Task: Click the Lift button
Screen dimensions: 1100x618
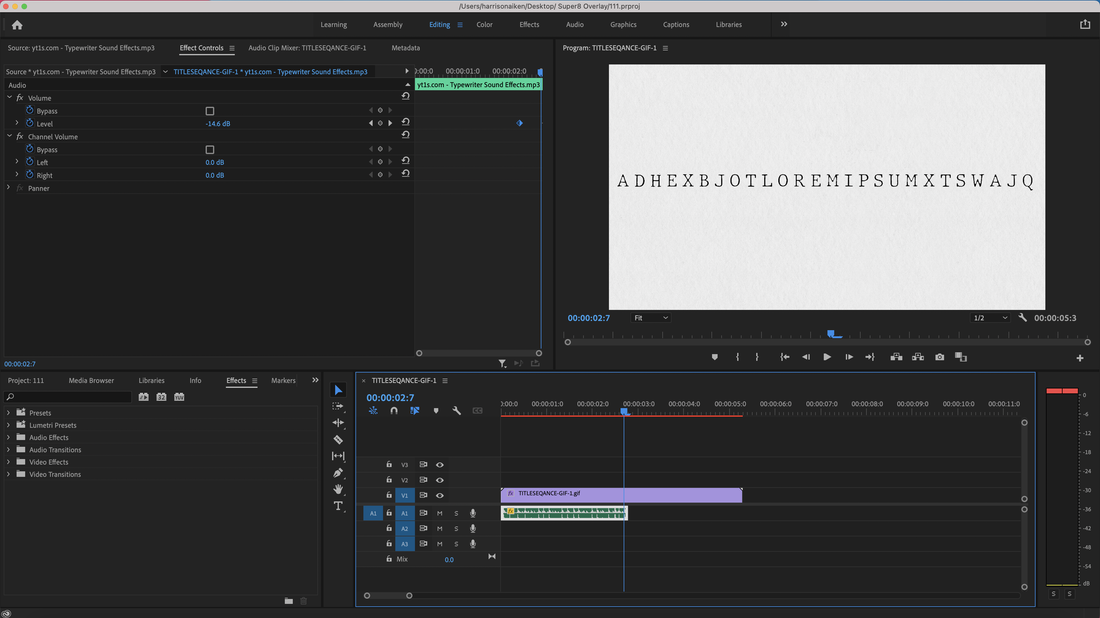Action: [896, 357]
